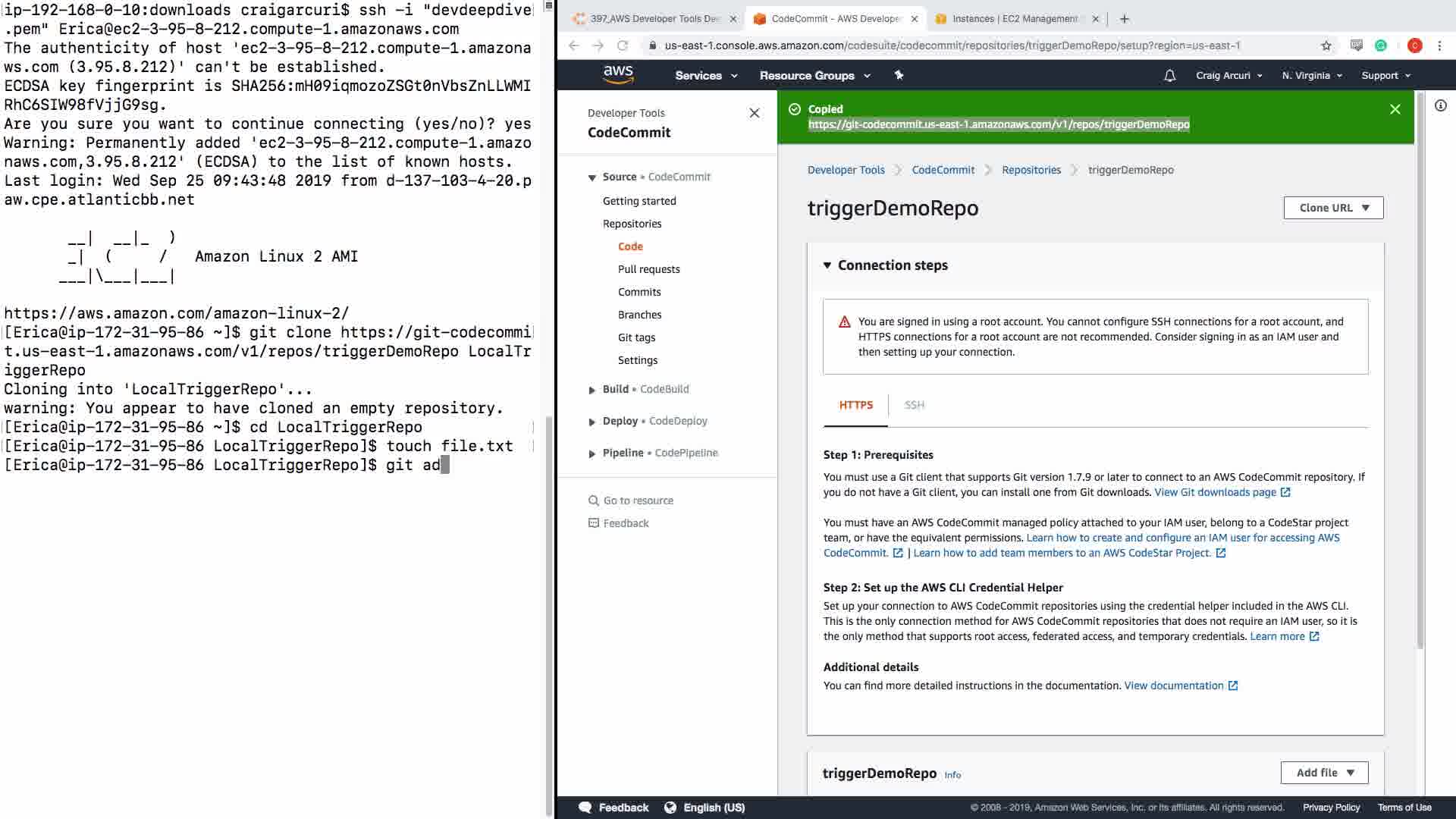This screenshot has height=819, width=1456.
Task: Expand the Build CodeBuild section
Action: [592, 390]
